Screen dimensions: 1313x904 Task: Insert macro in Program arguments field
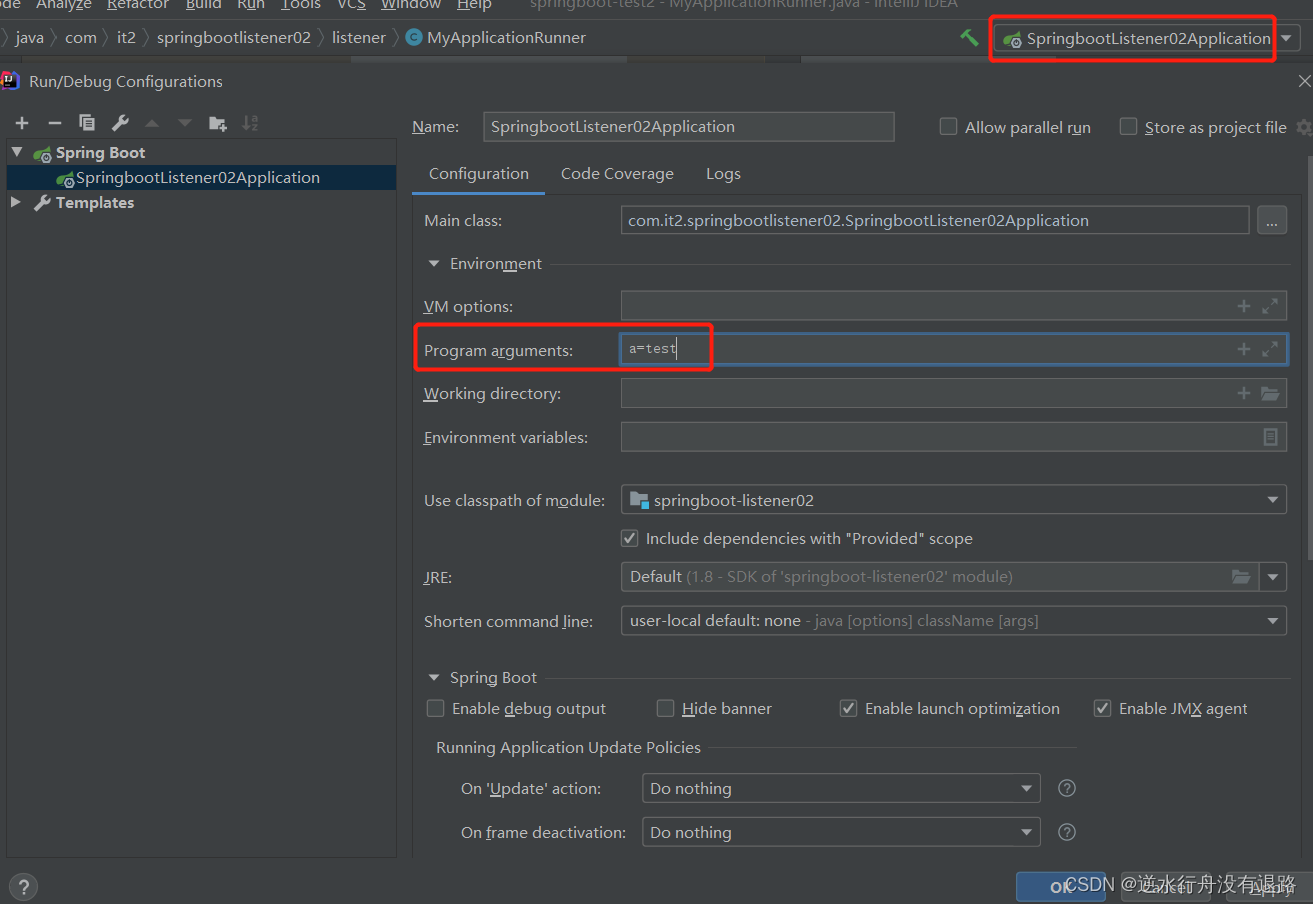[x=1244, y=349]
